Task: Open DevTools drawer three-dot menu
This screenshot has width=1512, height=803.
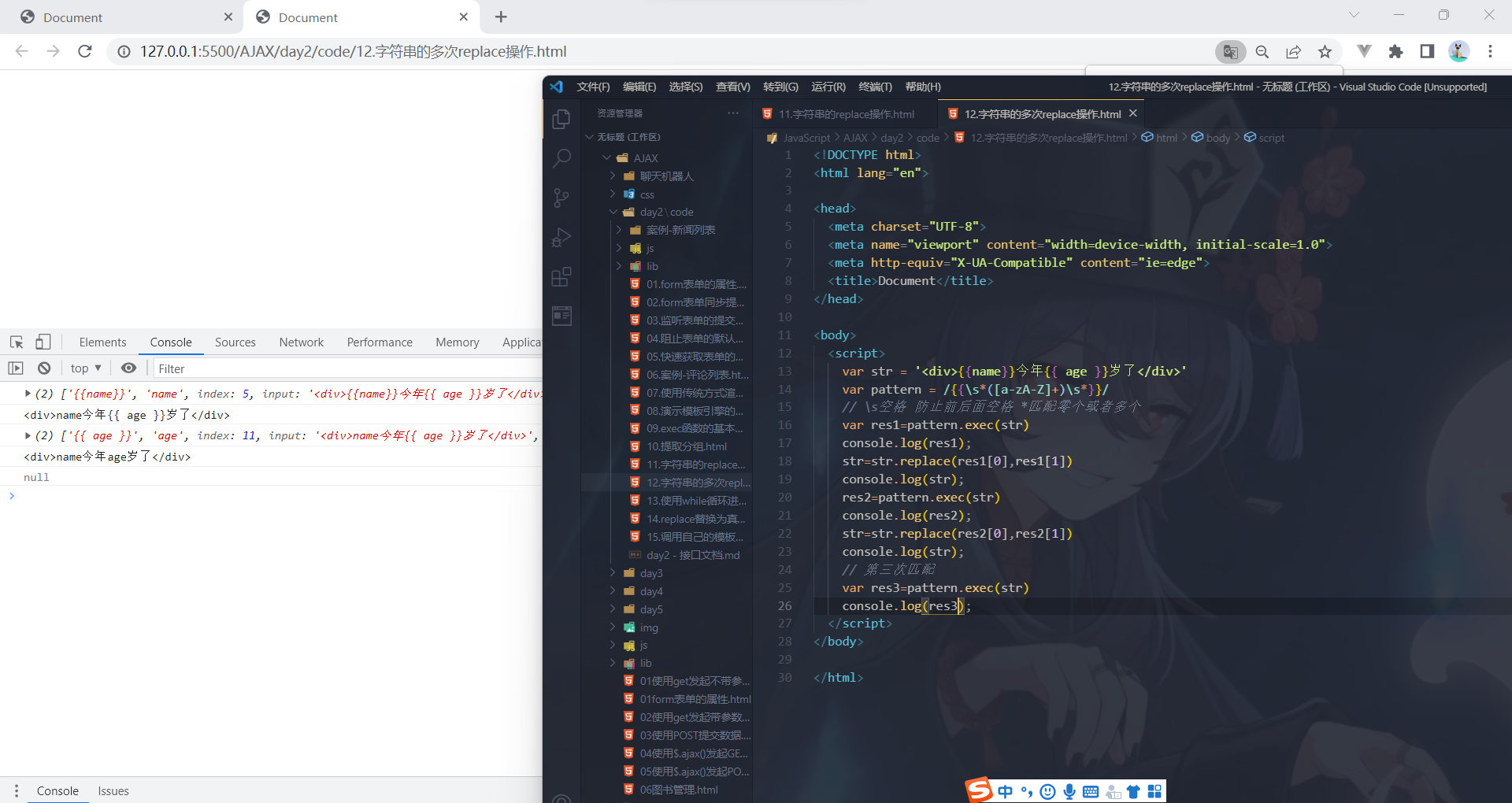Action: coord(16,790)
